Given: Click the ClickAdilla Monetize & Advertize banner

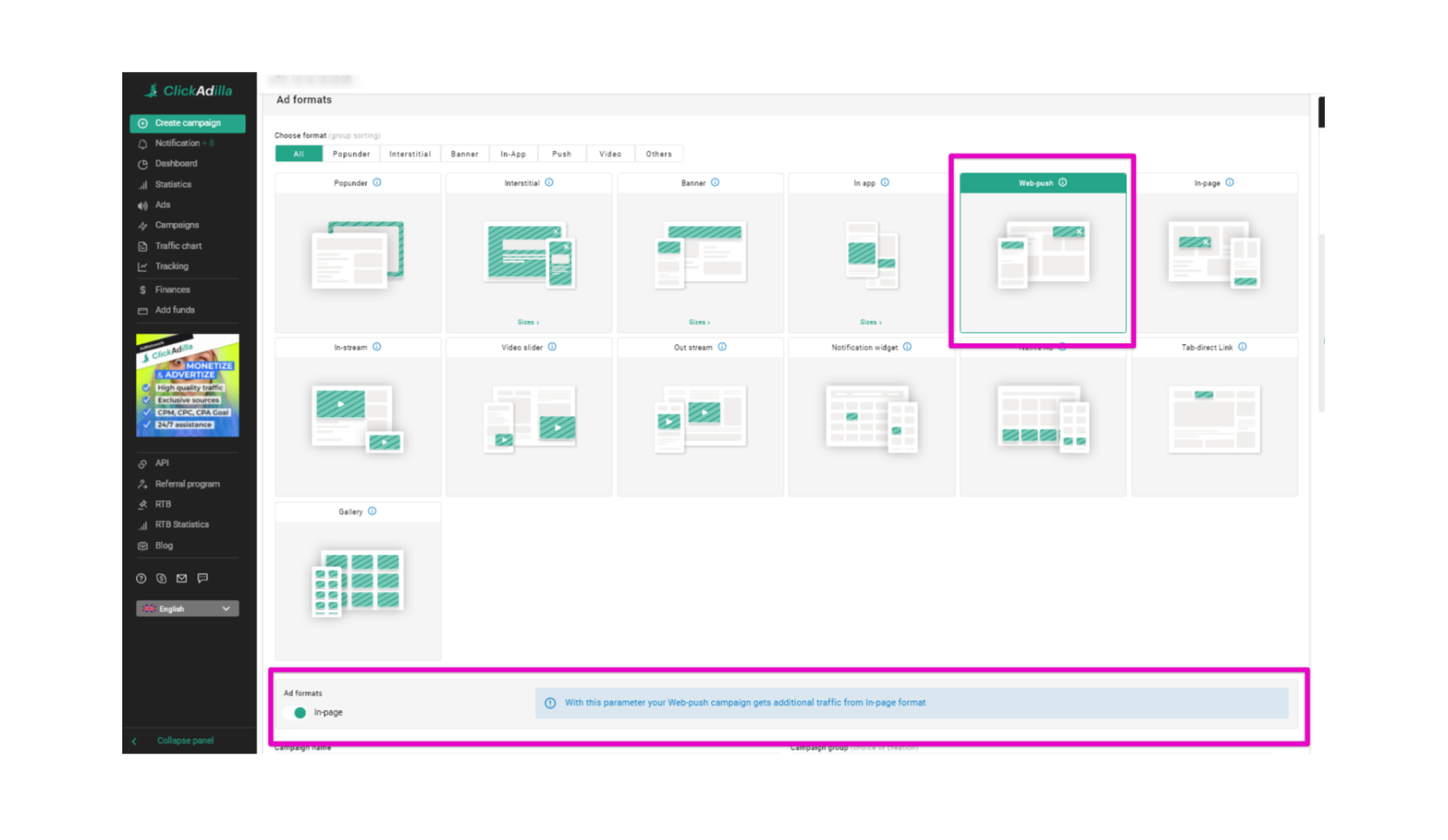Looking at the screenshot, I should 187,385.
